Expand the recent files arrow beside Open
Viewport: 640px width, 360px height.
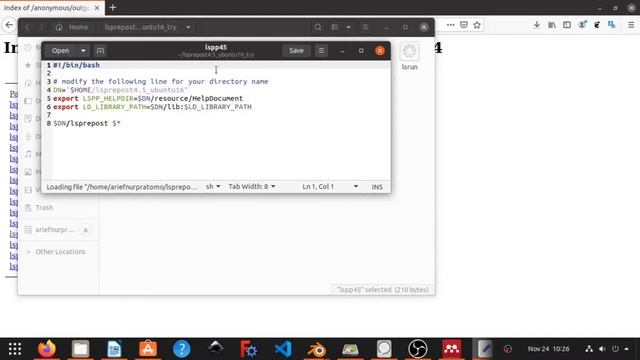pos(83,51)
